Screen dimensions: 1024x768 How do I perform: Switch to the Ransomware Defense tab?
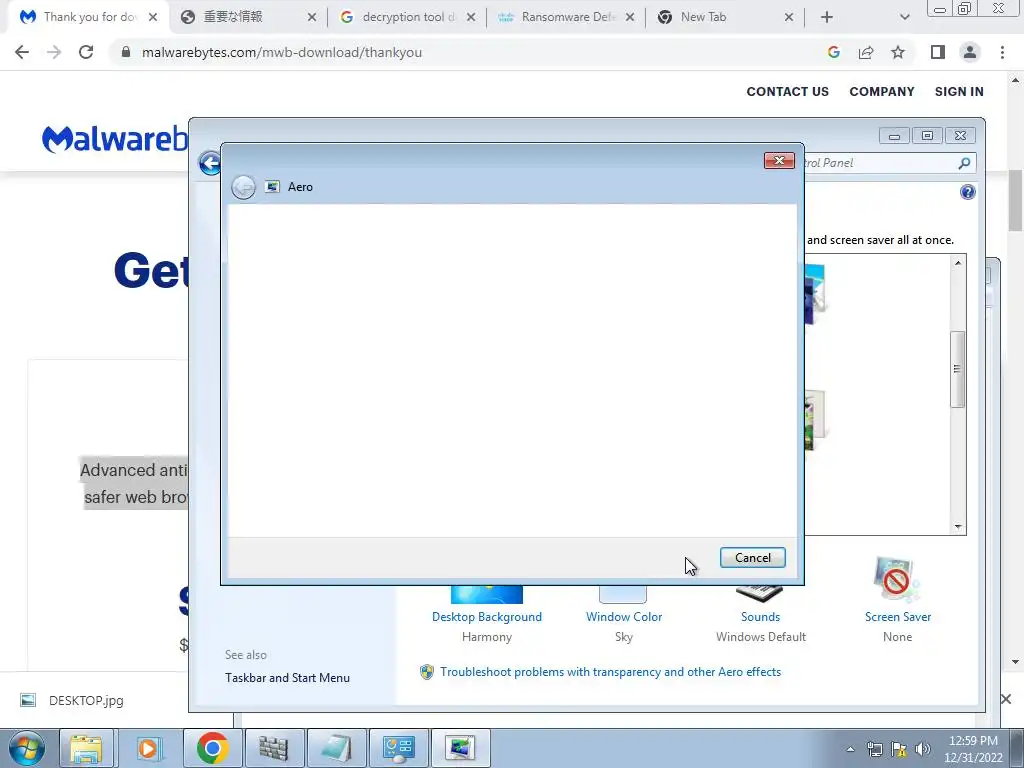pyautogui.click(x=568, y=17)
